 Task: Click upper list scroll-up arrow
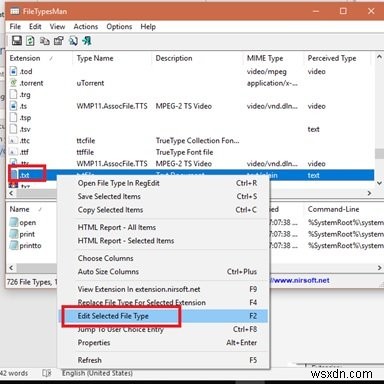point(379,57)
